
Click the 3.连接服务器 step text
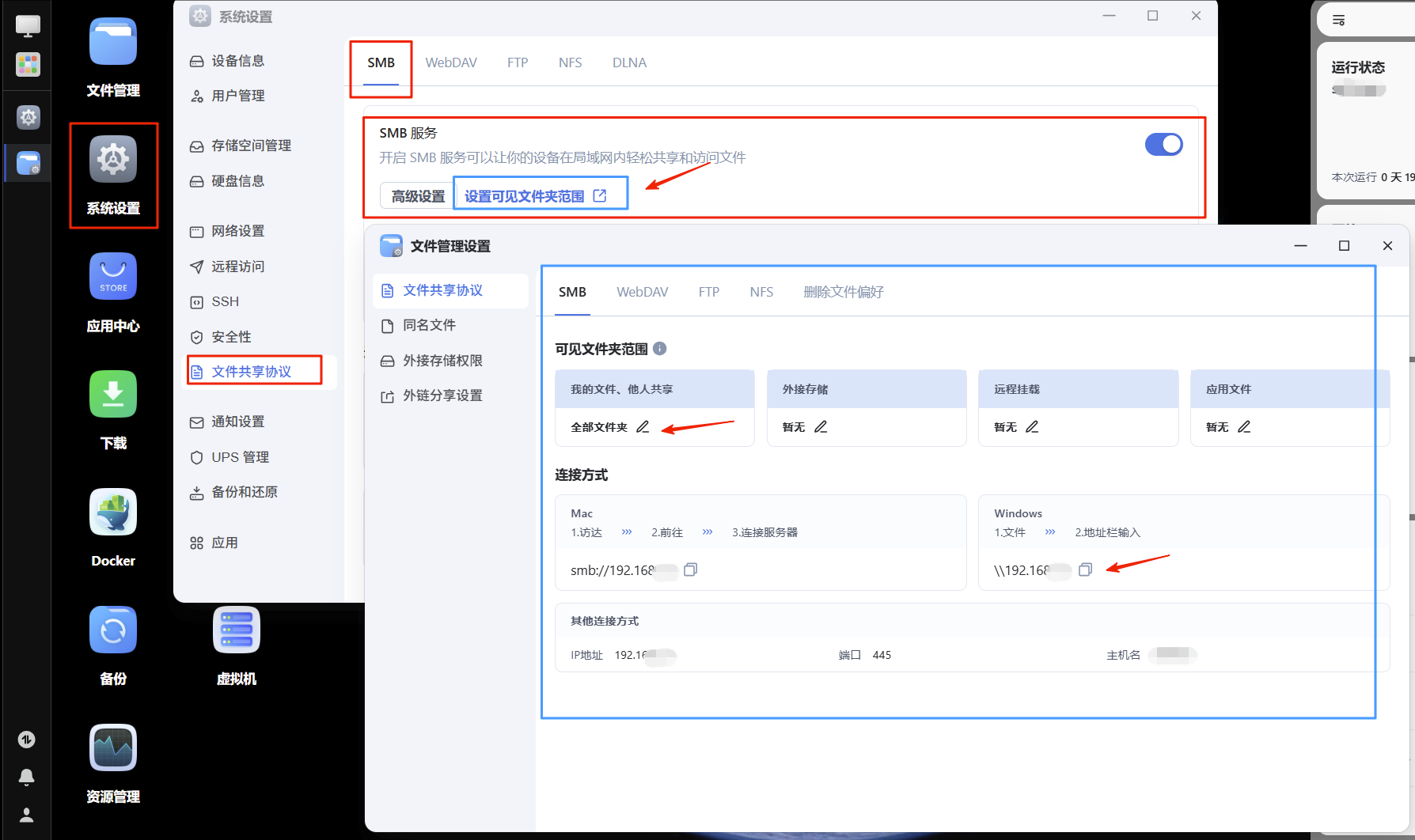point(764,532)
